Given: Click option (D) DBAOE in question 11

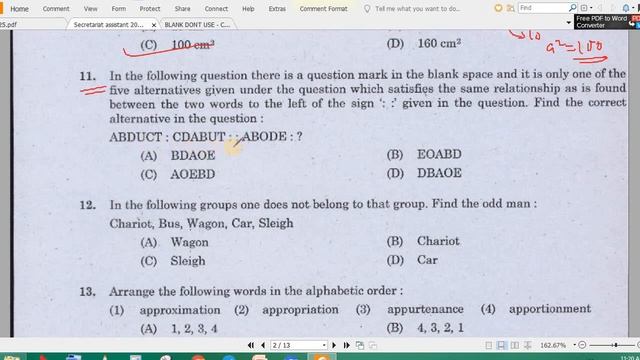Looking at the screenshot, I should pos(424,173).
